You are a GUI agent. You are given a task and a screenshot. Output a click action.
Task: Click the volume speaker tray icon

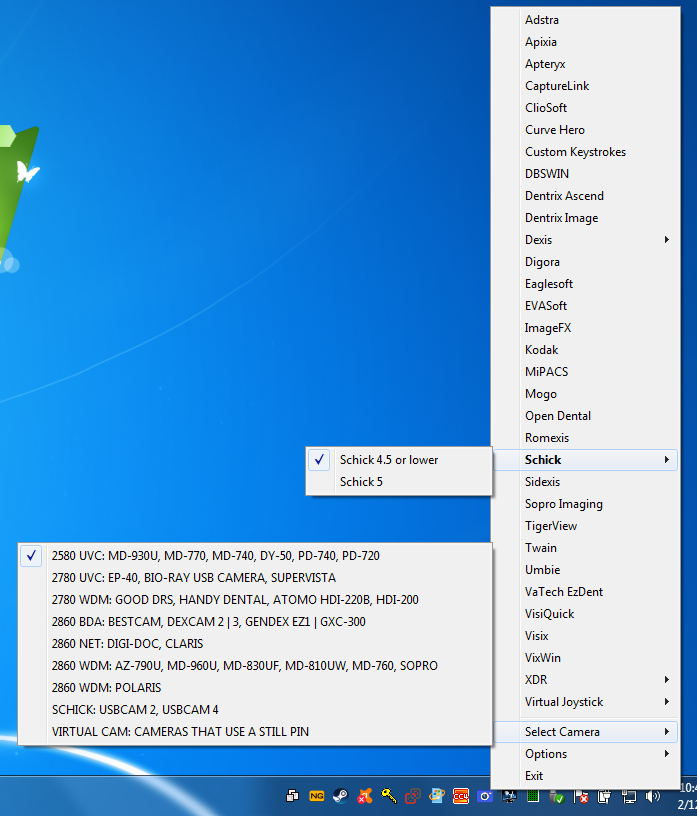[x=653, y=796]
